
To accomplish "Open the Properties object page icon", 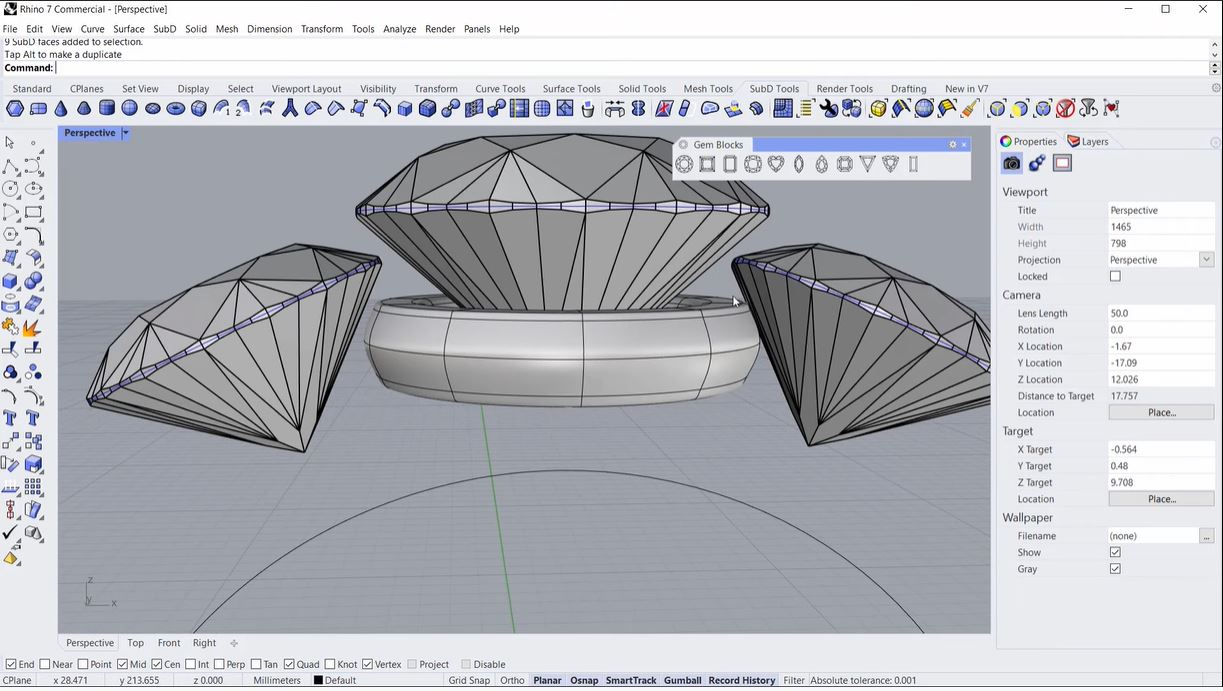I will tap(1036, 163).
